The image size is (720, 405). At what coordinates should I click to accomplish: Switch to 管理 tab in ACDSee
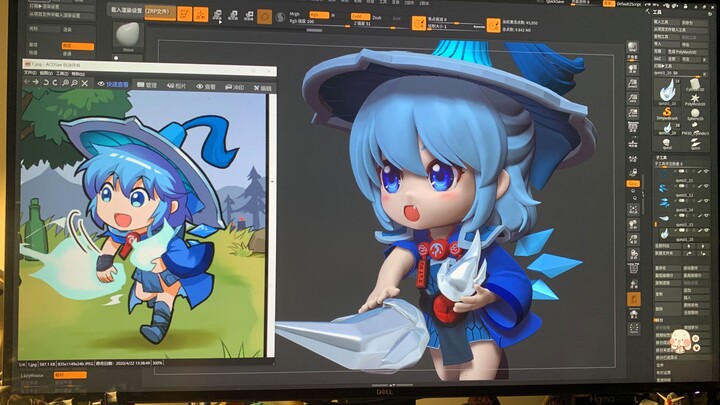pos(147,85)
